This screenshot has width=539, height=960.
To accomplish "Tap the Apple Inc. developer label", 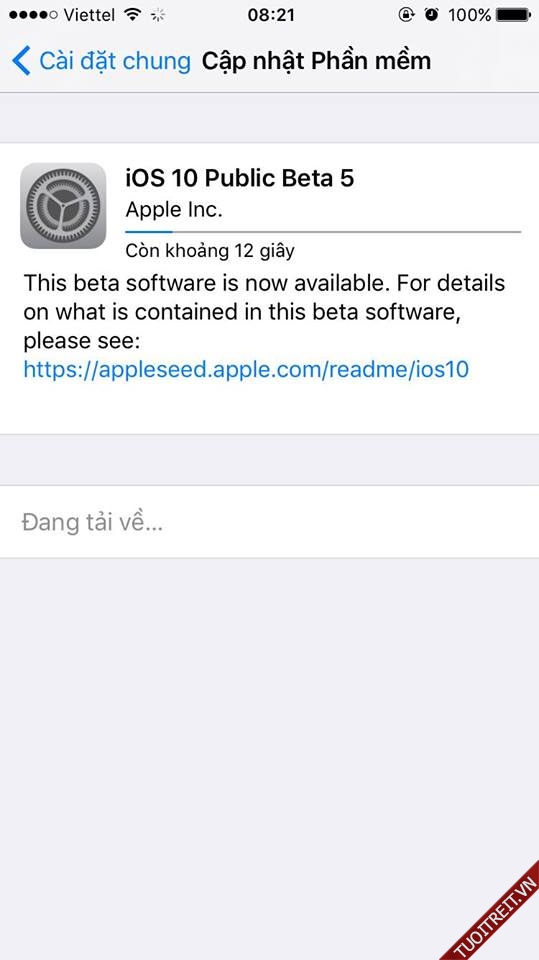I will point(174,210).
